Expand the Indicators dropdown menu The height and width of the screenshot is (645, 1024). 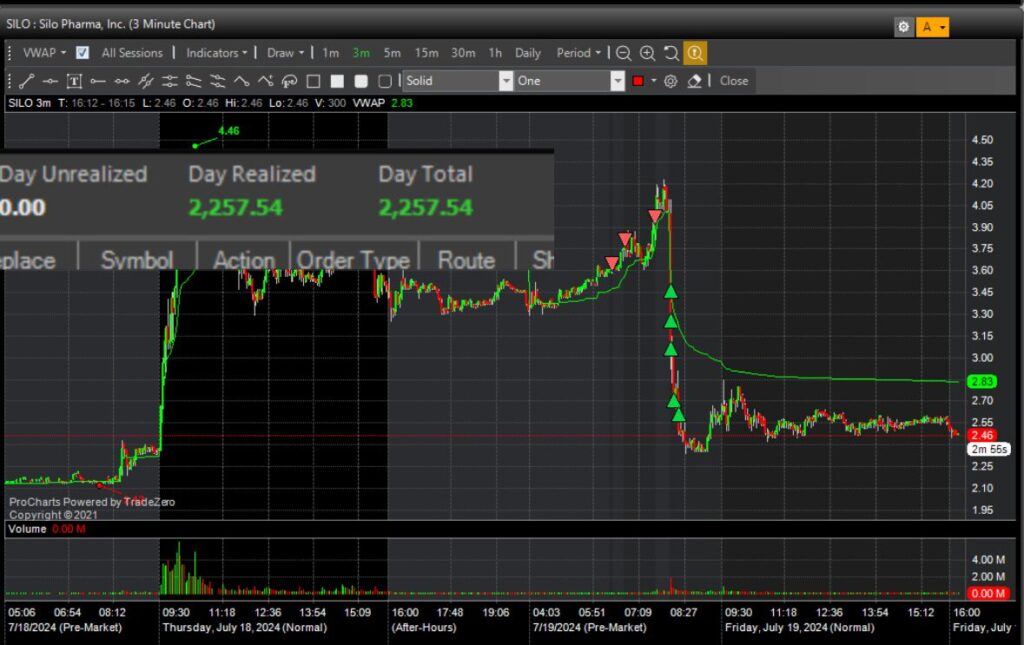pos(217,53)
